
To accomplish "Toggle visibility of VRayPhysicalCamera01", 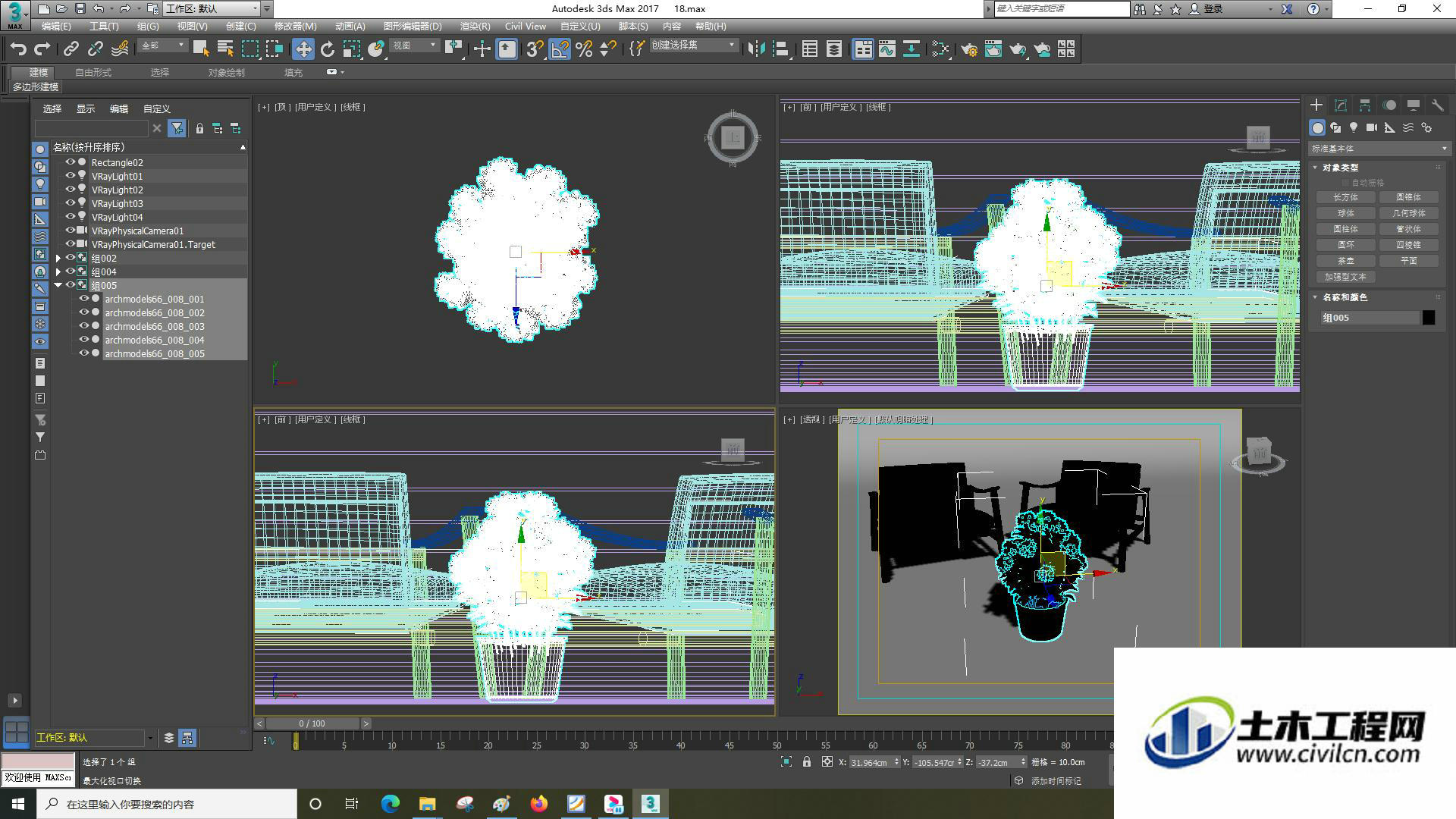I will pyautogui.click(x=71, y=231).
